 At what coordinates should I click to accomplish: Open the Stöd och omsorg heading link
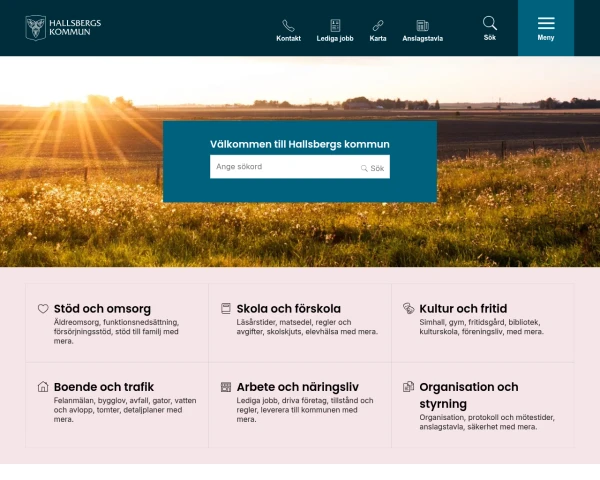pos(102,309)
